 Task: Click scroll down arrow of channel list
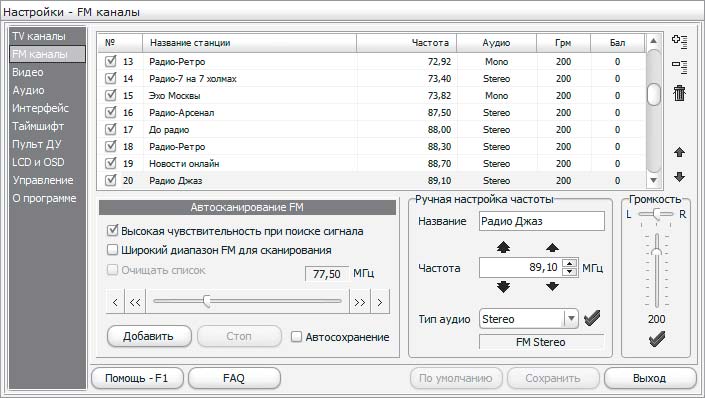coord(653,180)
